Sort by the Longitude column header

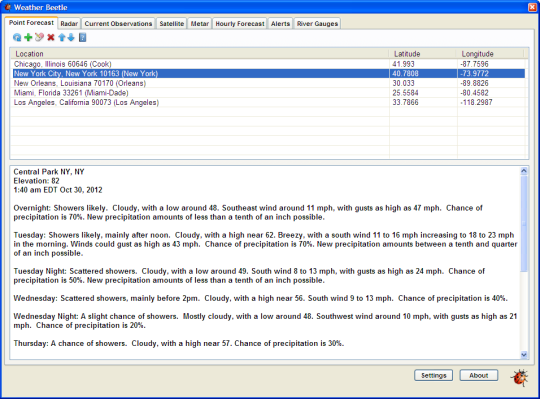pos(491,54)
